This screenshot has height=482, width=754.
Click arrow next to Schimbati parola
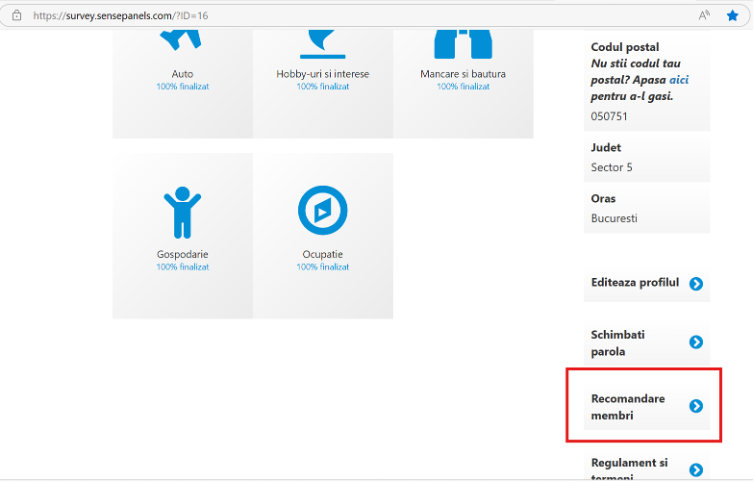click(696, 343)
